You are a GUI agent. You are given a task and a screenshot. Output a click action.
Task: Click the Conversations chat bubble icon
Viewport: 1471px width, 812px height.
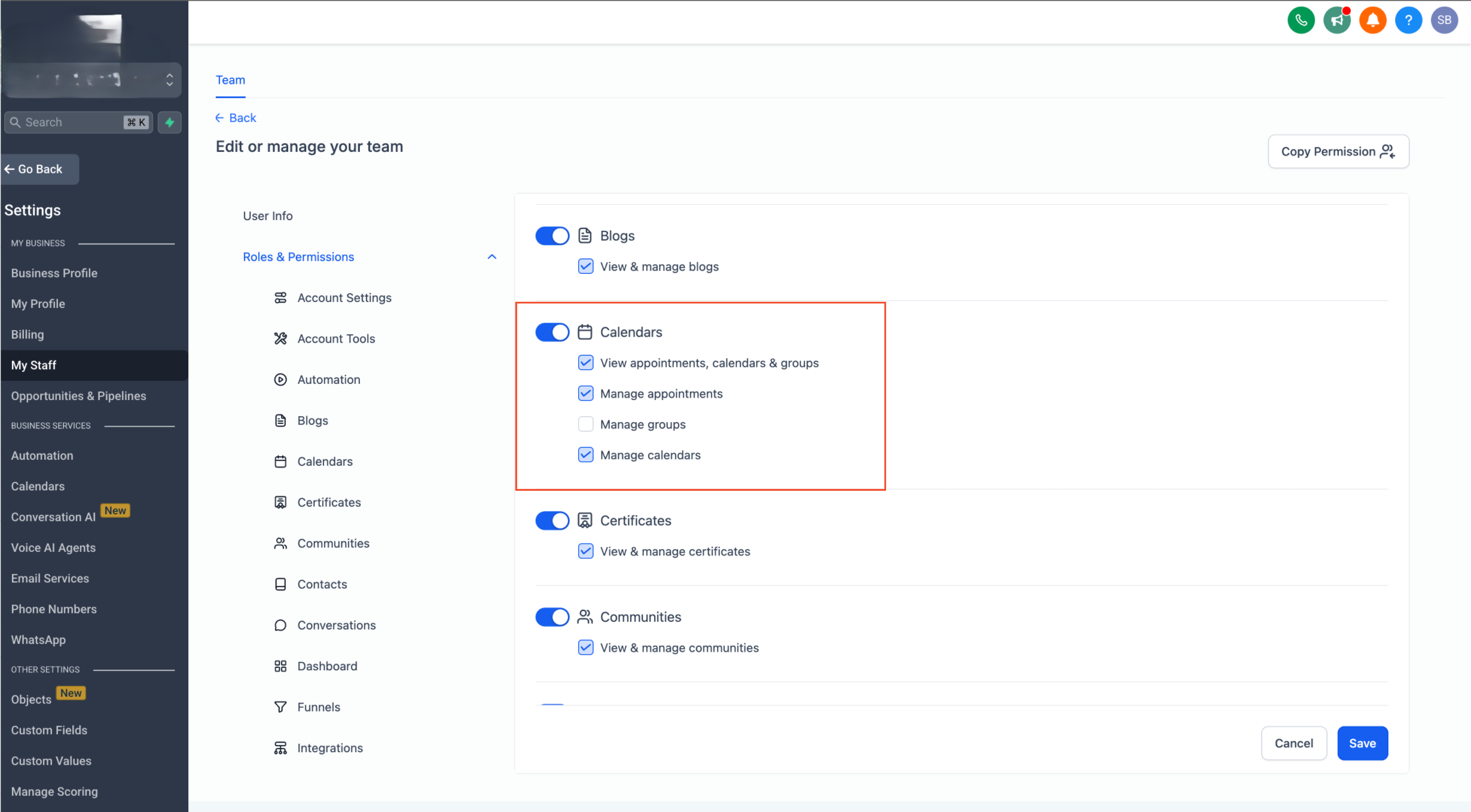pyautogui.click(x=280, y=625)
